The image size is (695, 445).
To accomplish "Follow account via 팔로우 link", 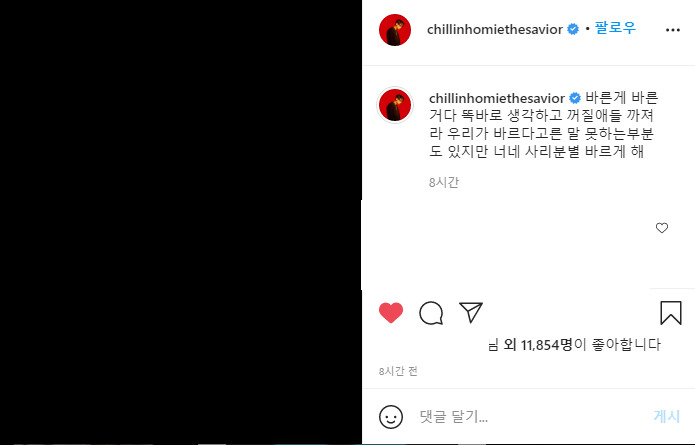I will click(615, 28).
